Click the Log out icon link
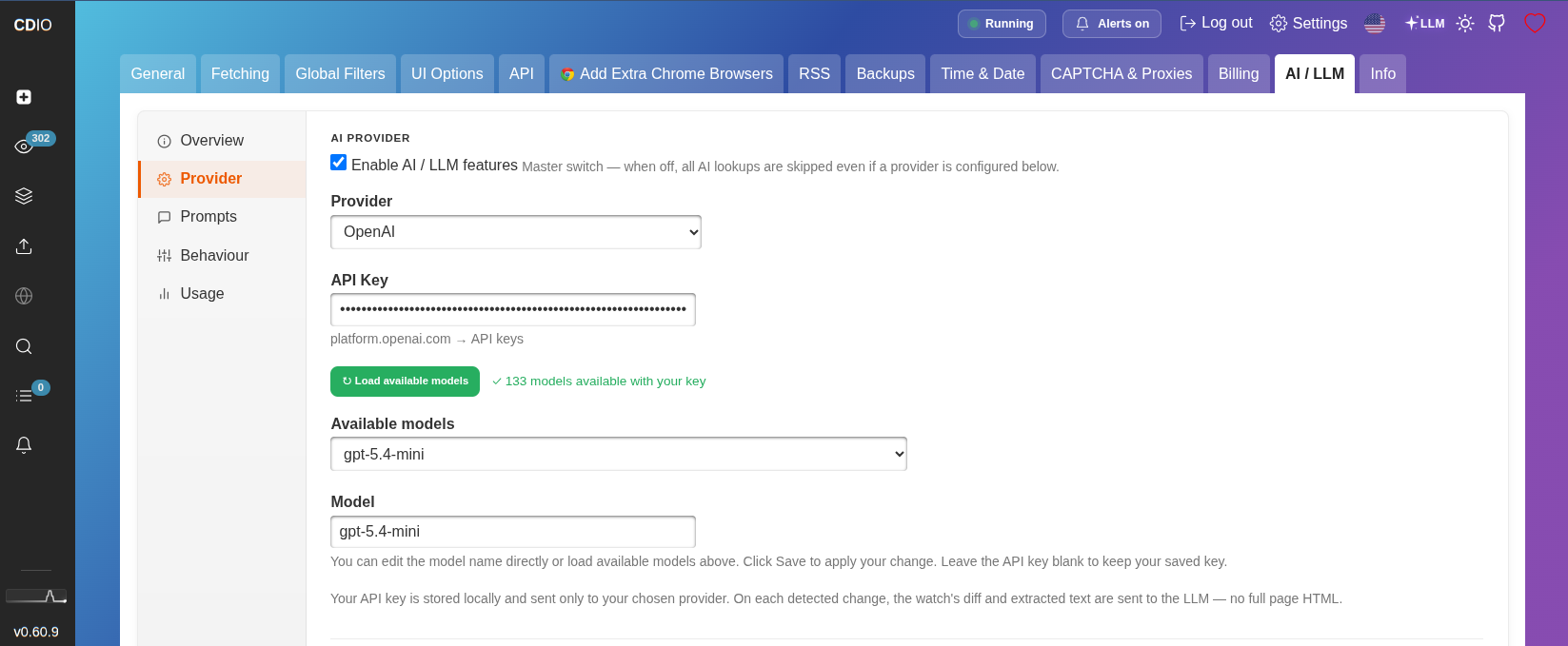This screenshot has width=1568, height=646. click(1216, 23)
